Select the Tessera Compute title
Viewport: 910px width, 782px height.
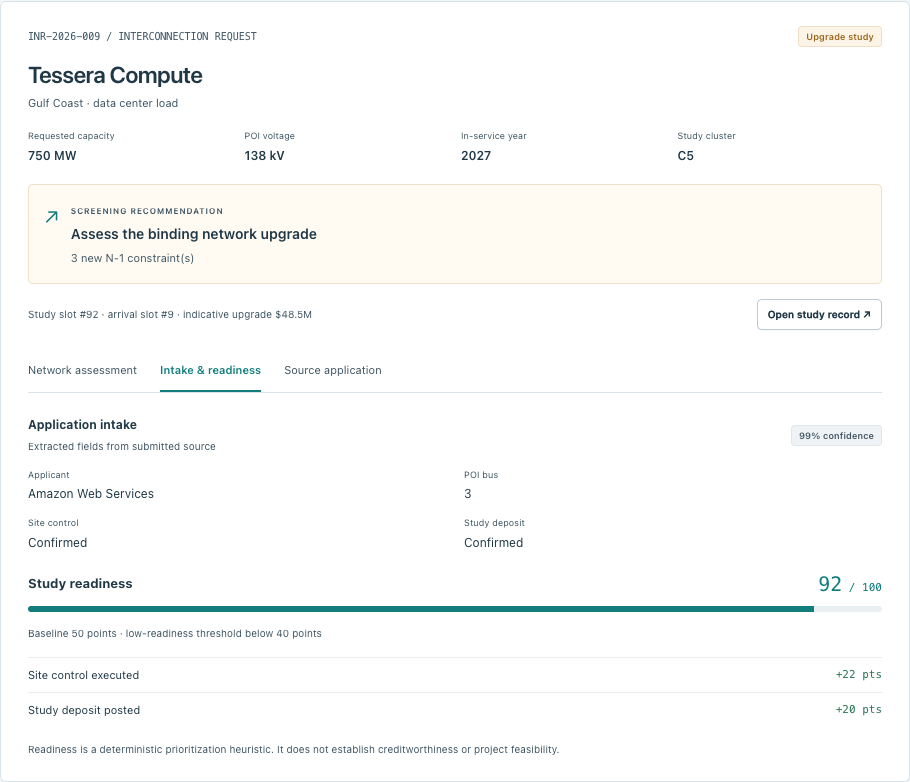[115, 75]
